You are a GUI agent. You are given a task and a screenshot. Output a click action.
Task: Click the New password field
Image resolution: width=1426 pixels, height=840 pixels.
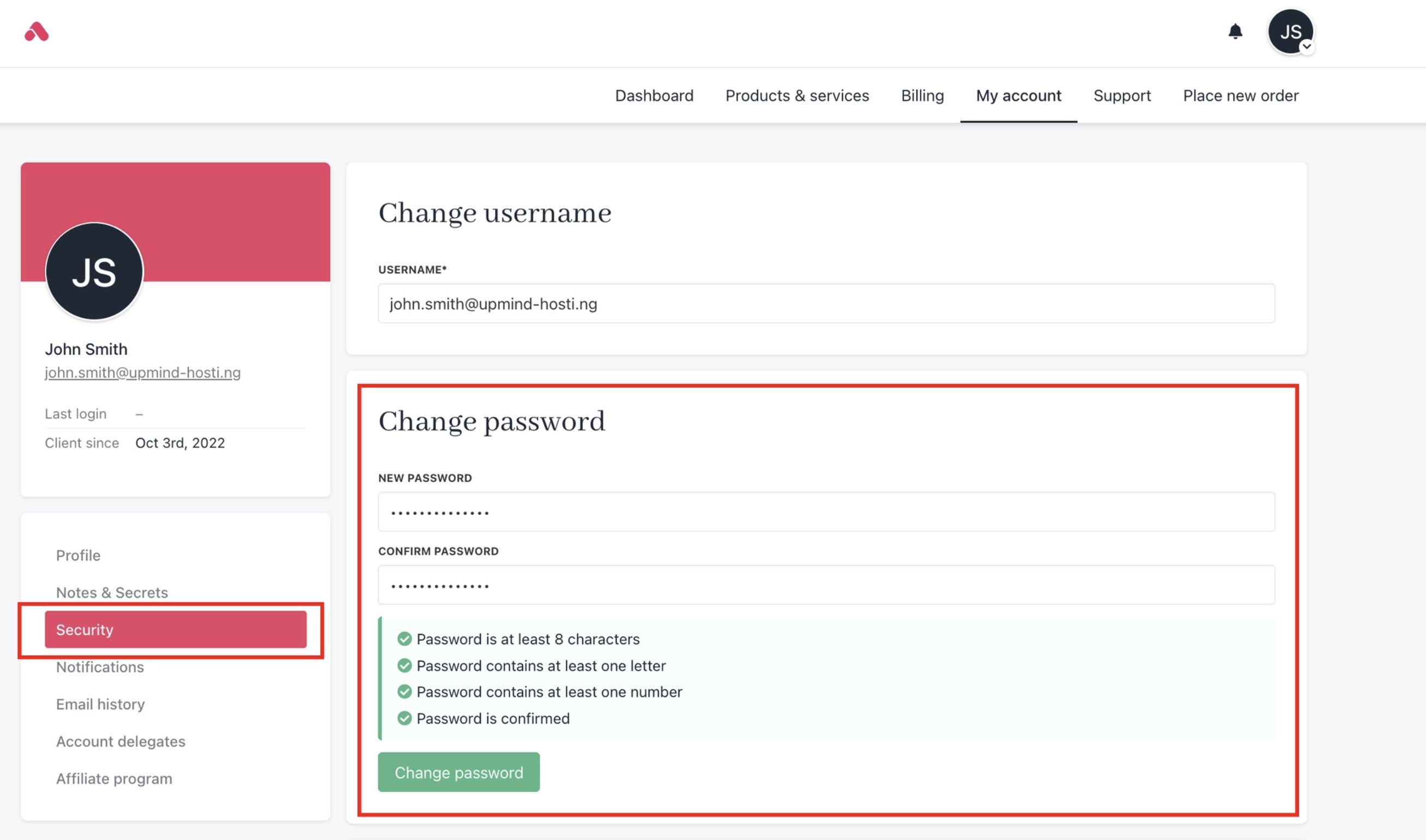coord(826,512)
